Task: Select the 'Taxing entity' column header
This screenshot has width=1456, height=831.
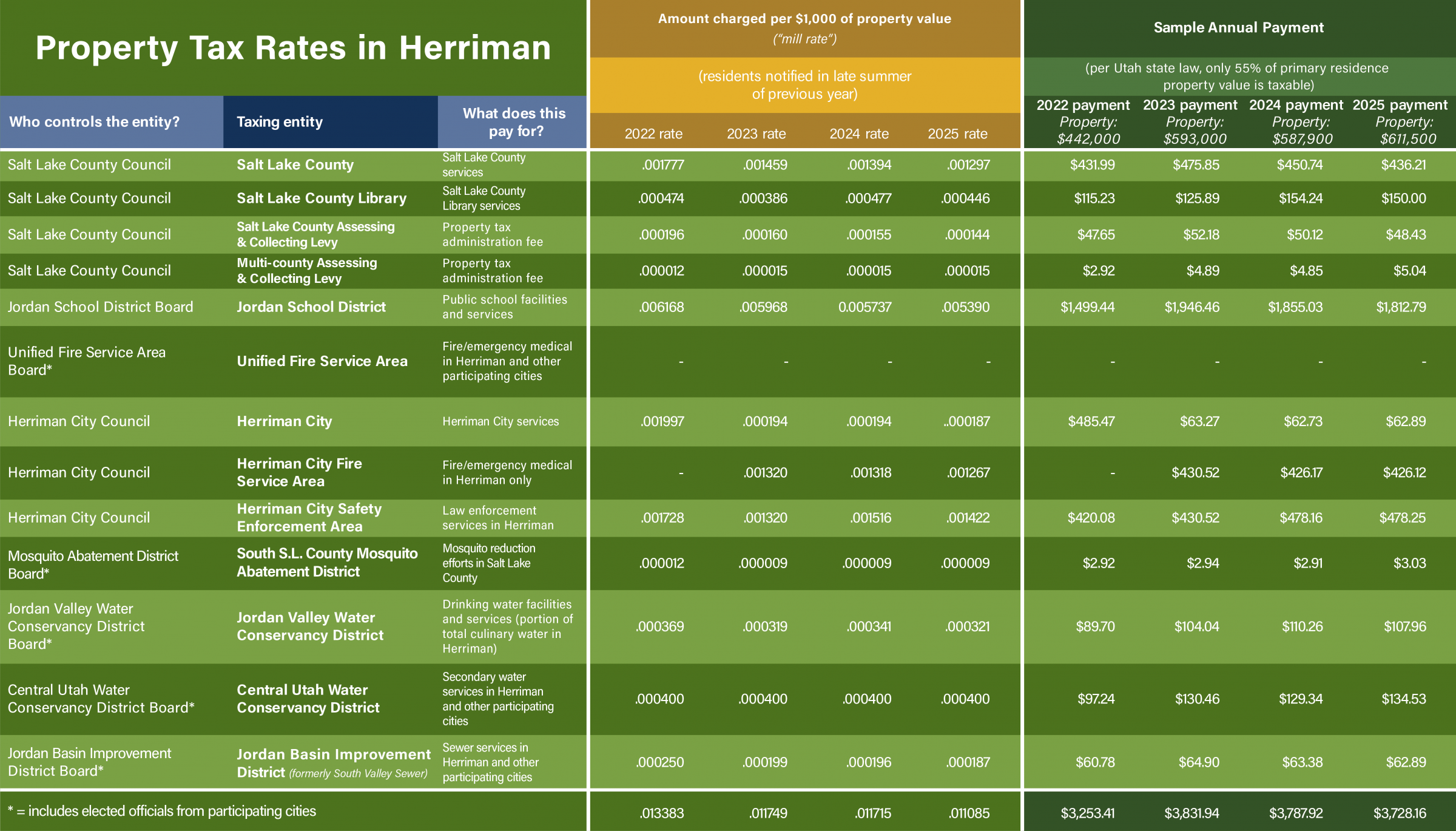Action: tap(280, 121)
